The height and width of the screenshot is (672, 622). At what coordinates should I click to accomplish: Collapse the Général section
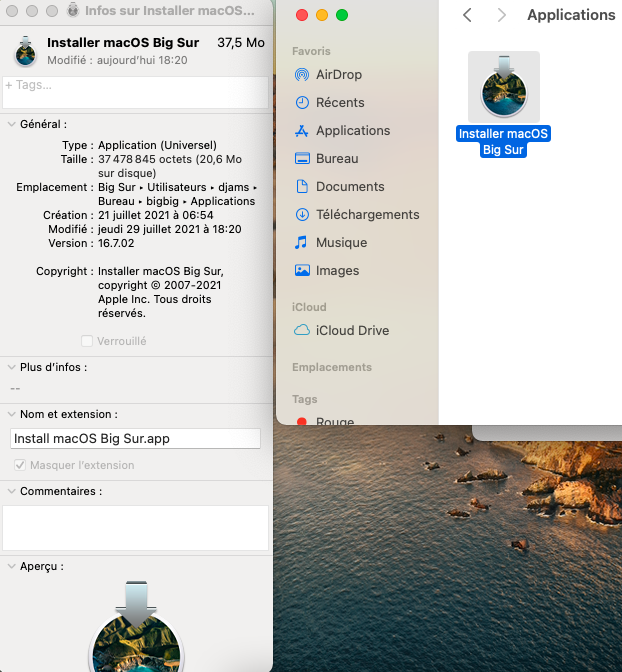click(x=12, y=124)
